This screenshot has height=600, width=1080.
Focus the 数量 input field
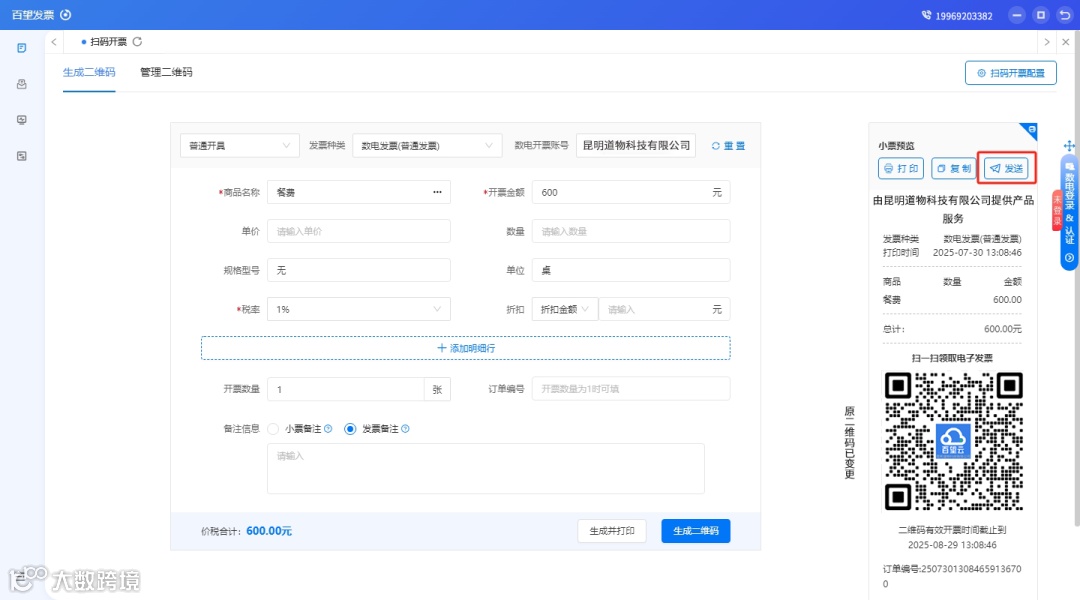(631, 231)
